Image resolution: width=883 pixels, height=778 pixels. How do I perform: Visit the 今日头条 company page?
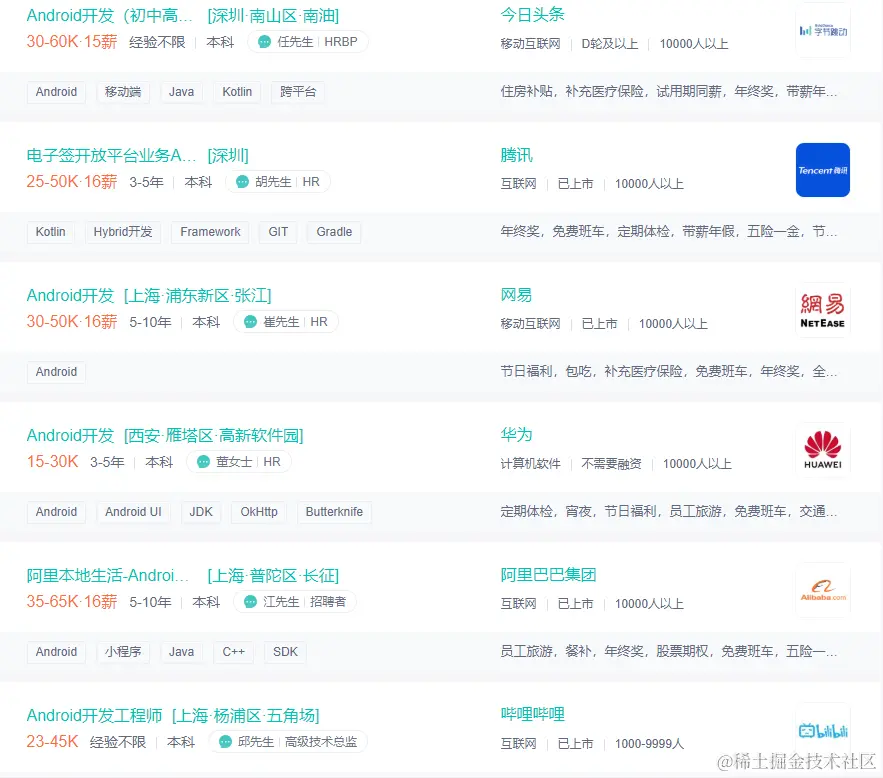532,15
